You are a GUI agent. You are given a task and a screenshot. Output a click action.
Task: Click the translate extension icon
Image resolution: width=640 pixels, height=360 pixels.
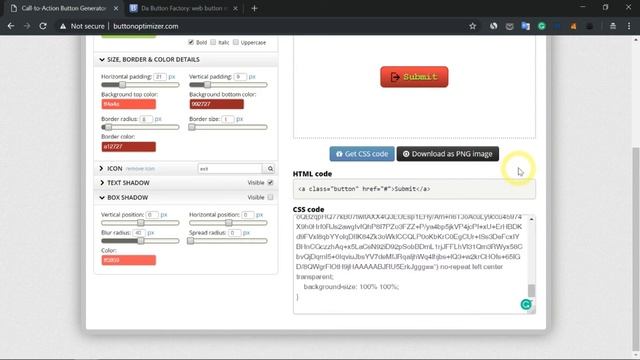(x=526, y=26)
